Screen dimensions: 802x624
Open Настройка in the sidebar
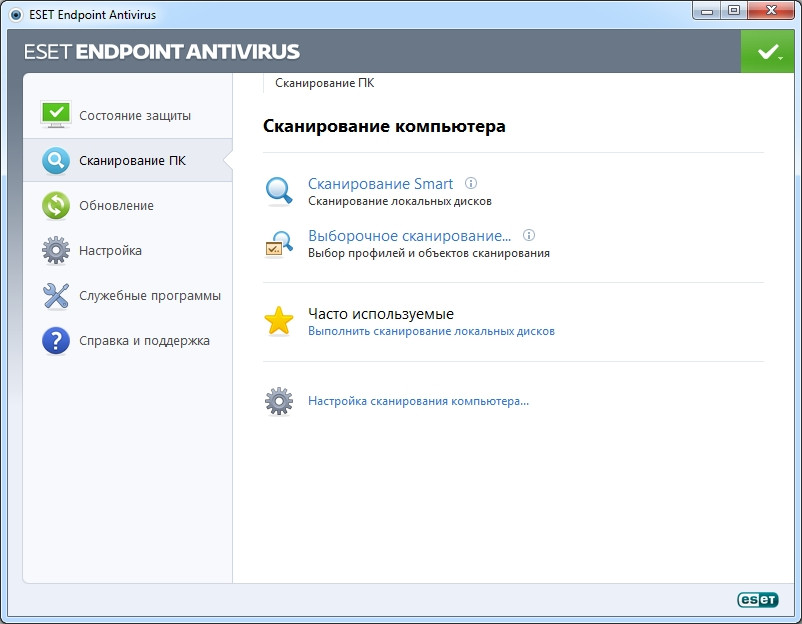128,251
